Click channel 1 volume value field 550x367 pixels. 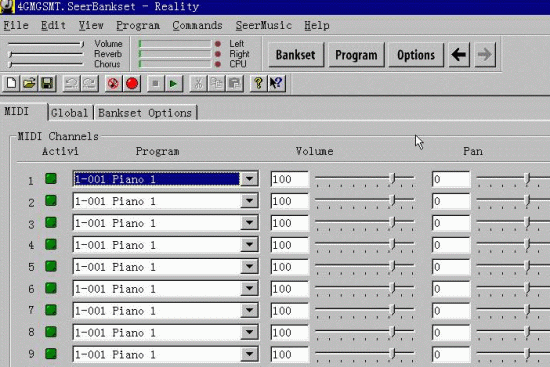[x=289, y=179]
